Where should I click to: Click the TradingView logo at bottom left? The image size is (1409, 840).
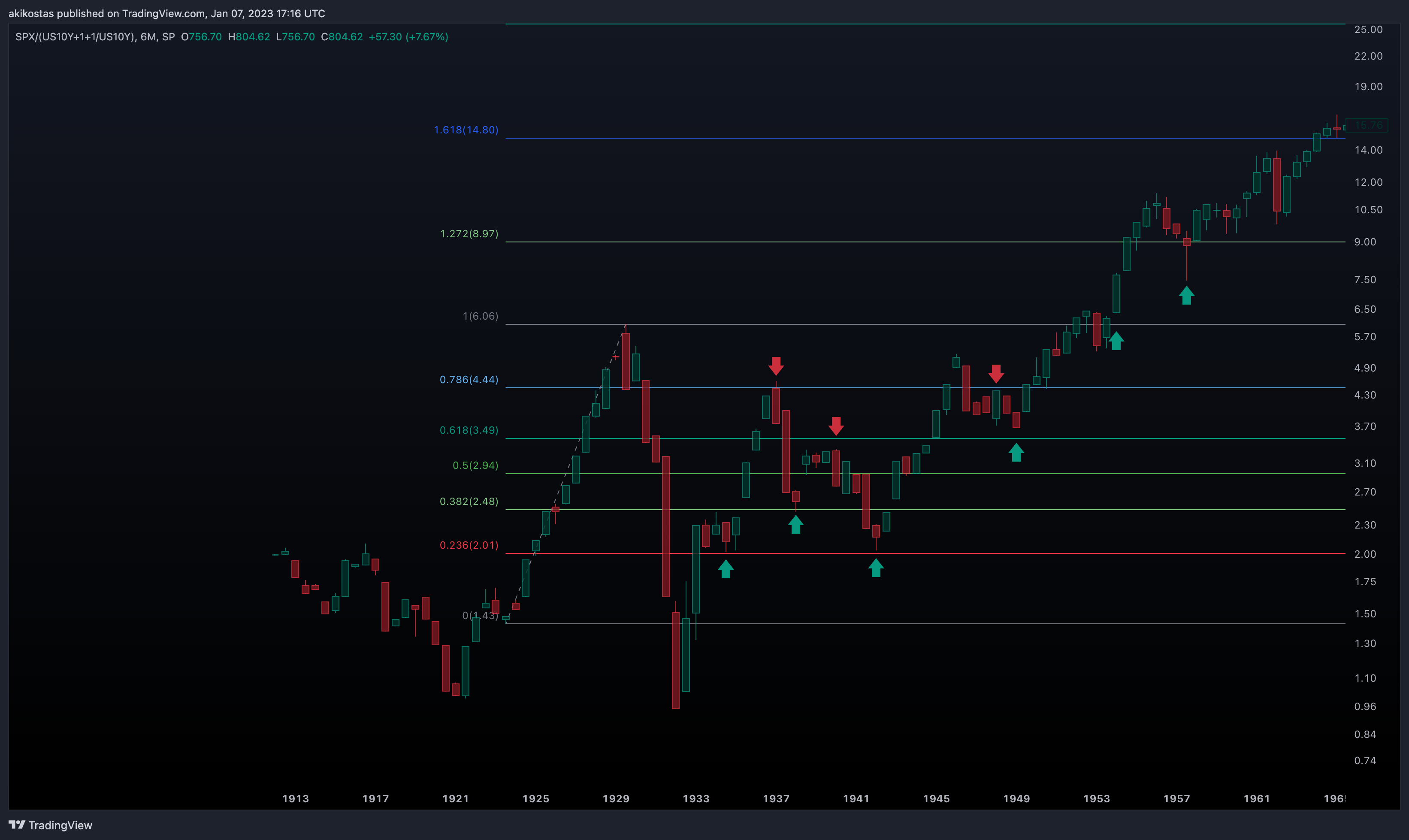point(50,825)
